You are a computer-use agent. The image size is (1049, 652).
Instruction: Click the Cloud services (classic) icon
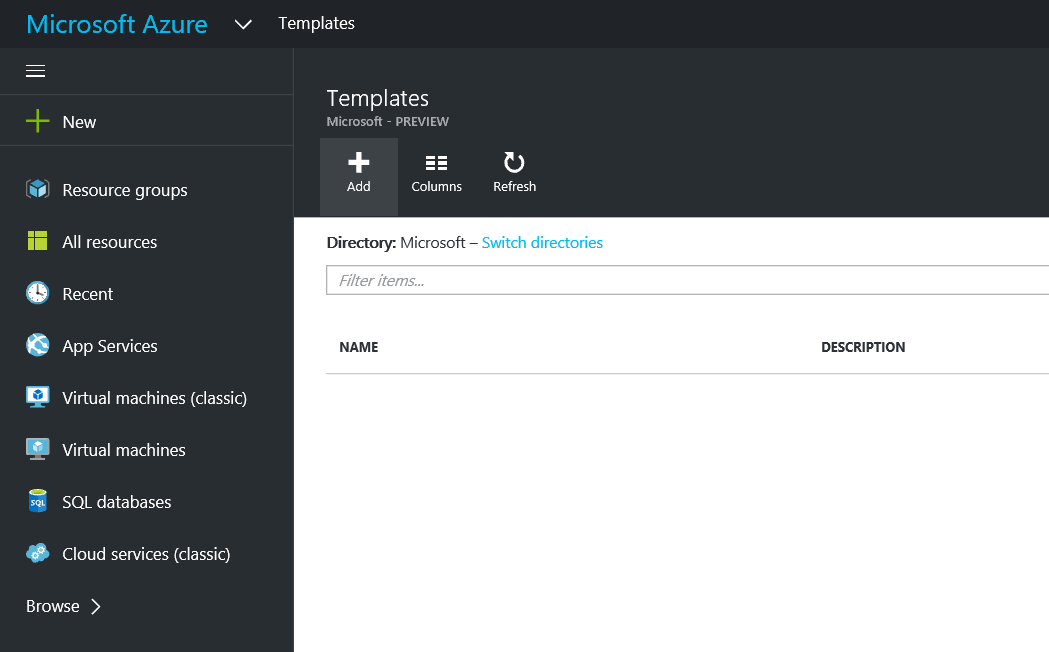(37, 554)
